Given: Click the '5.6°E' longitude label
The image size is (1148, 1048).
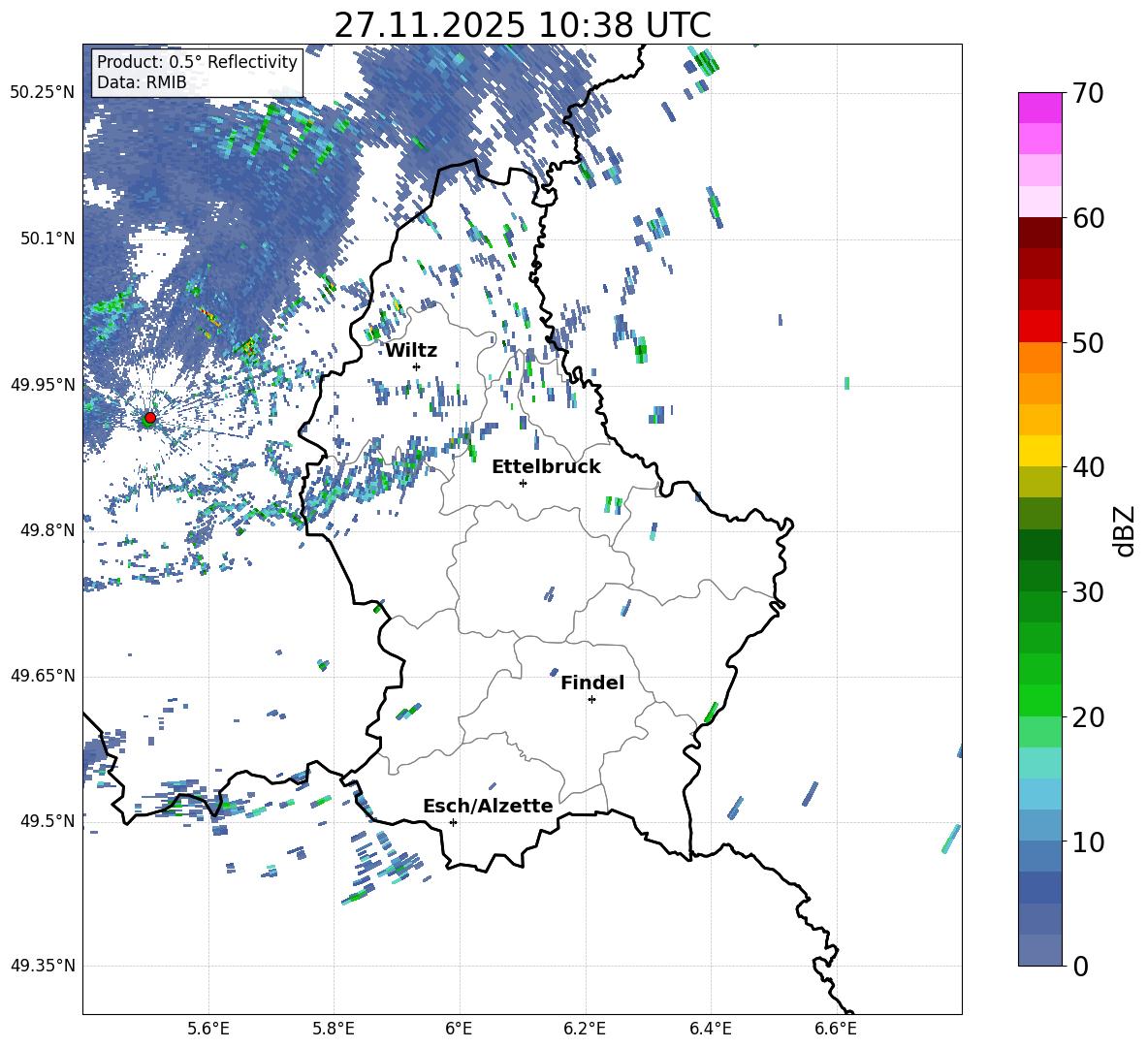Looking at the screenshot, I should [208, 1030].
